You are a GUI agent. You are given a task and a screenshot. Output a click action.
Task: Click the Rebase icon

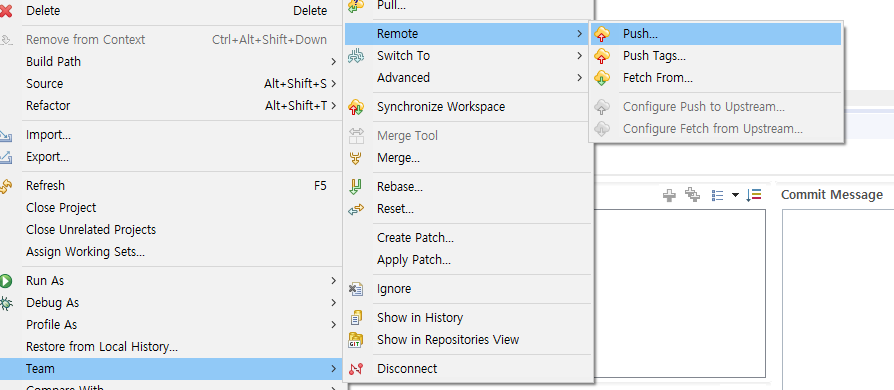tap(356, 187)
